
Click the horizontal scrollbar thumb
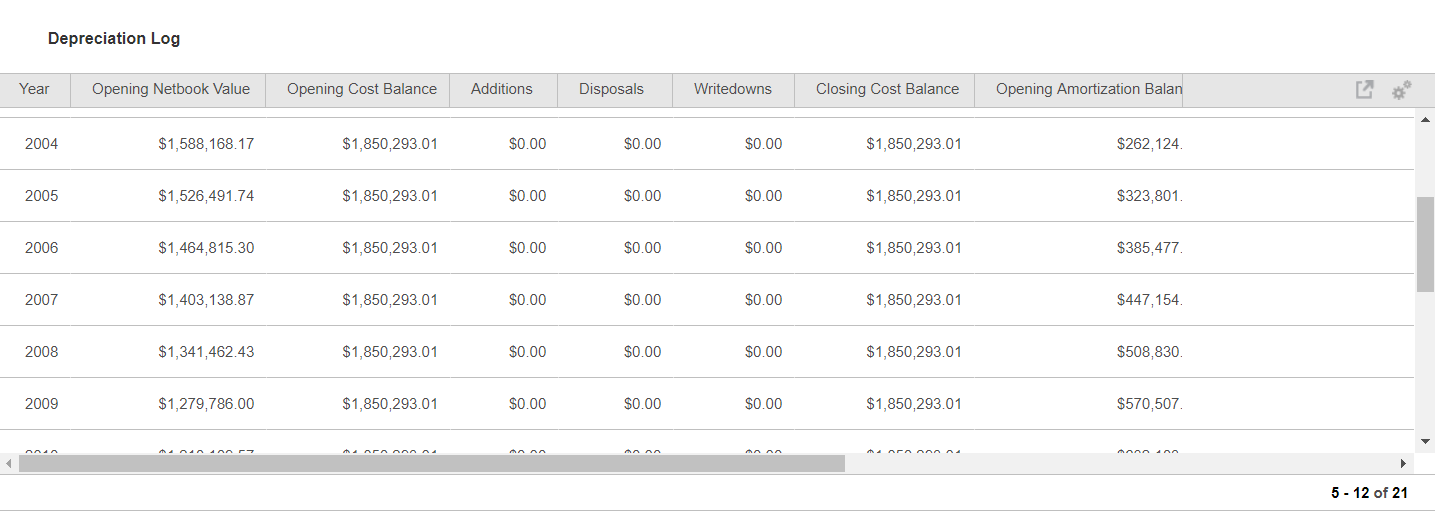pos(431,464)
